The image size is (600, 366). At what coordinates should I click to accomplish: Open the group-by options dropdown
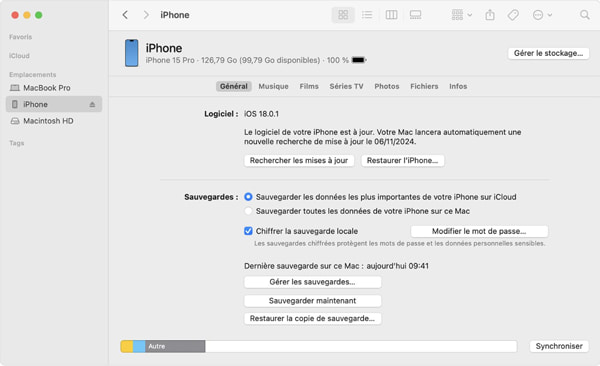tap(461, 15)
